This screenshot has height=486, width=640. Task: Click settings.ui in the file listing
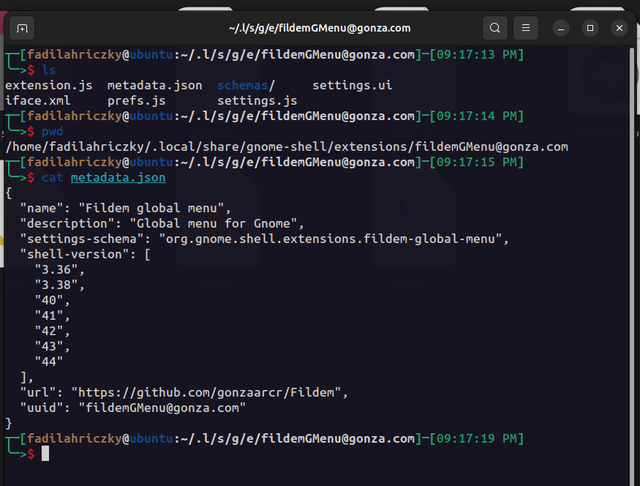[x=351, y=86]
